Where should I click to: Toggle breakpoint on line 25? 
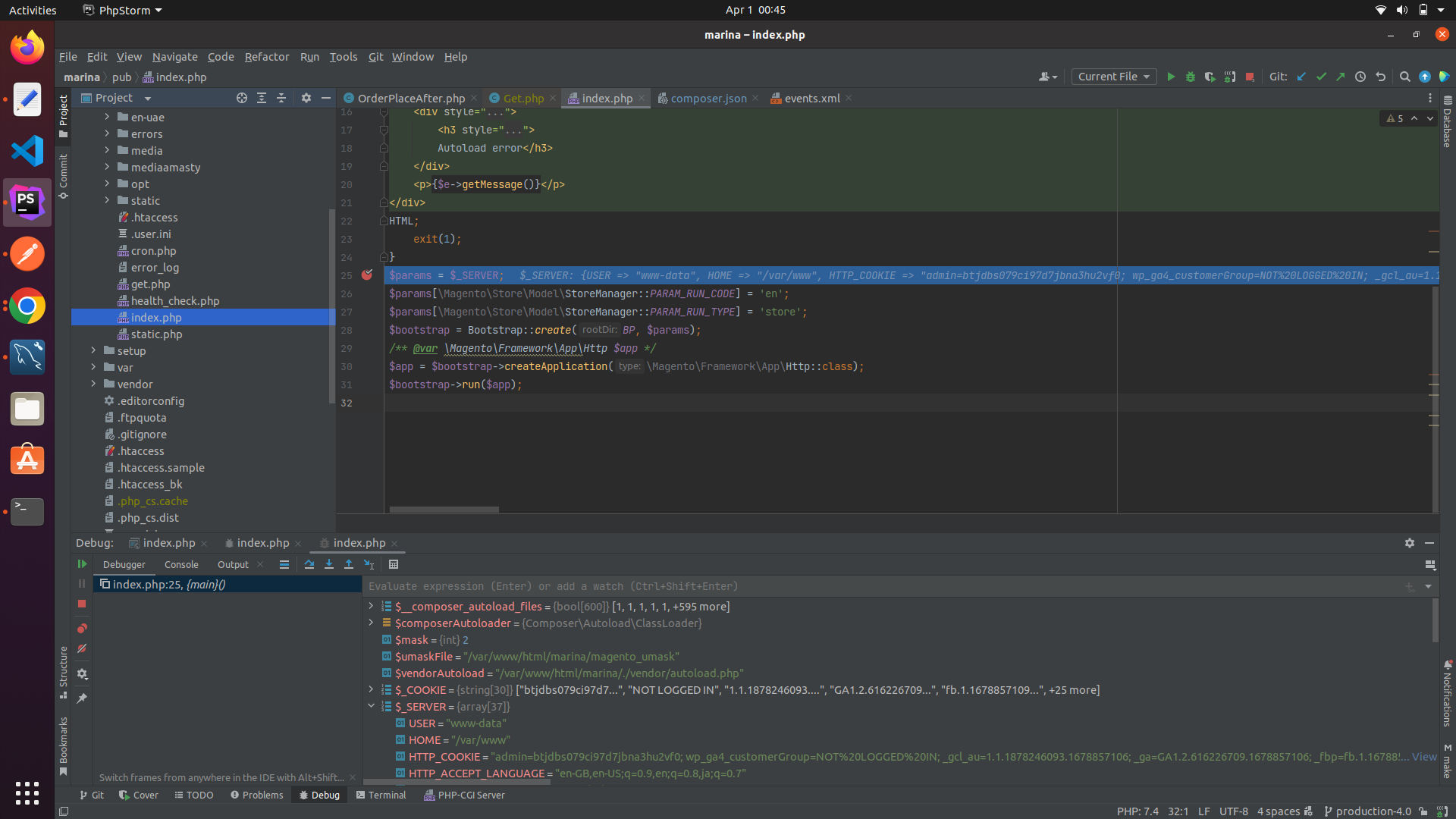pos(367,275)
